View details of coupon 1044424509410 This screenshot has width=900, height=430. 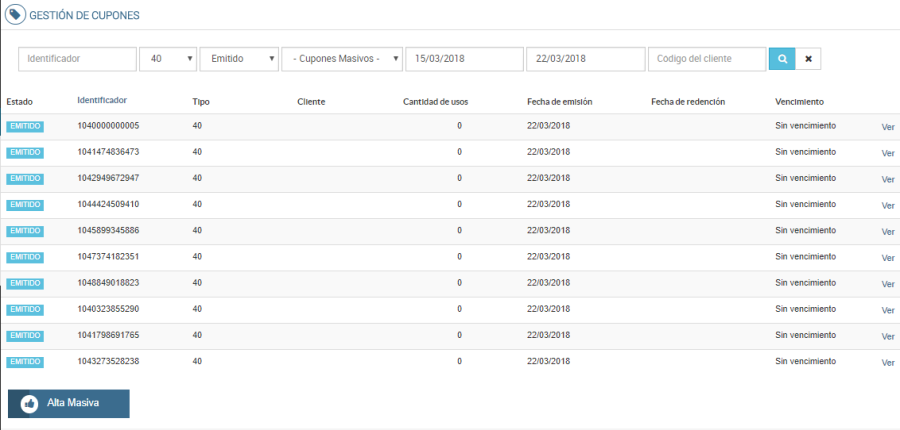(x=888, y=205)
